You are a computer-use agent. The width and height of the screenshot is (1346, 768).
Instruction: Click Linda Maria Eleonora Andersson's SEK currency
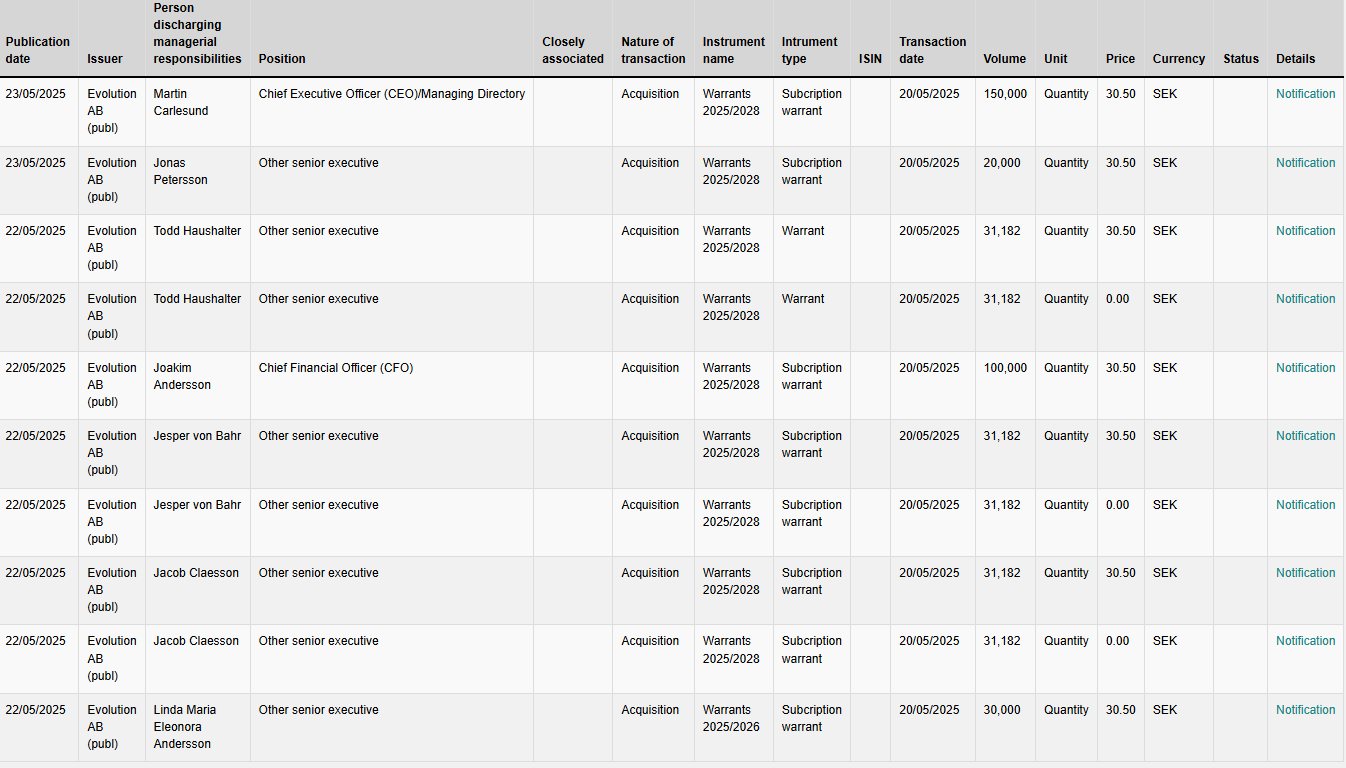[1165, 710]
